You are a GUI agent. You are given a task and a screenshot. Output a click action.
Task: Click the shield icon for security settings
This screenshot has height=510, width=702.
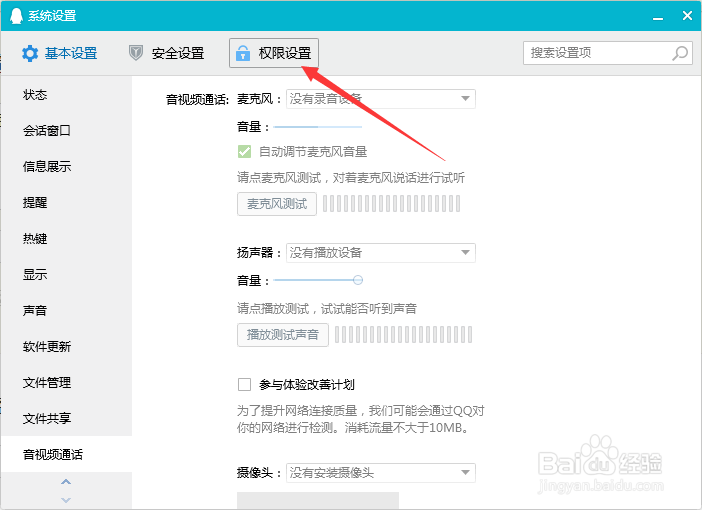(136, 53)
